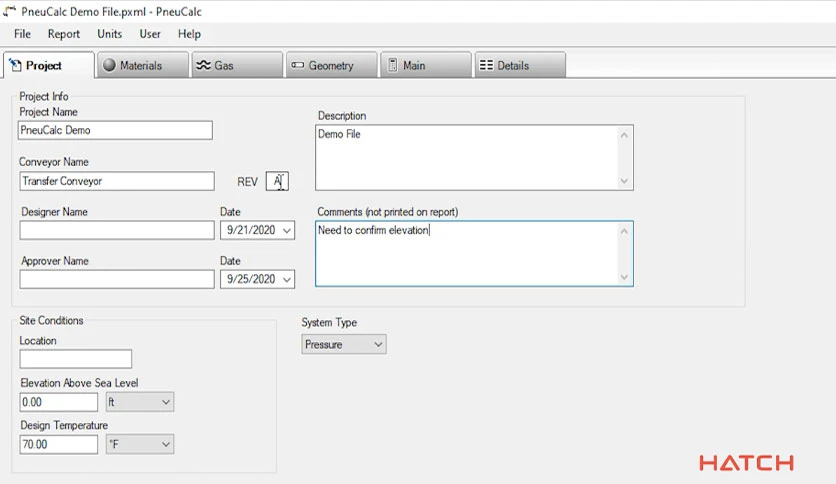This screenshot has height=484, width=836.
Task: Open the Help menu
Action: click(x=189, y=34)
